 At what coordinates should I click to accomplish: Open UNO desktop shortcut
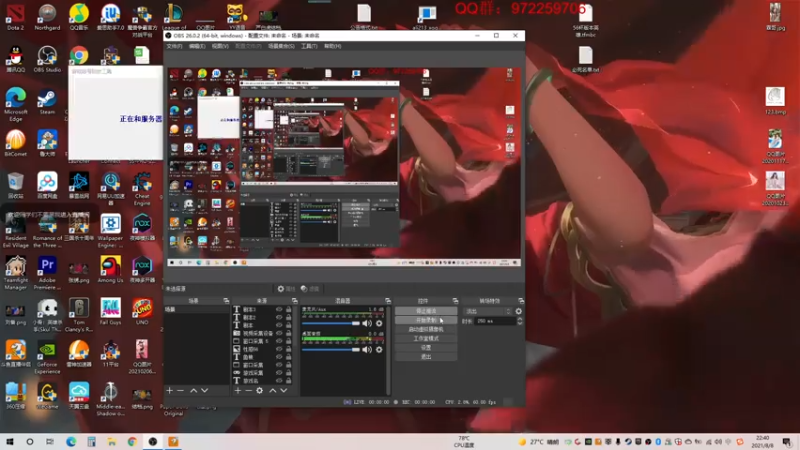[142, 311]
